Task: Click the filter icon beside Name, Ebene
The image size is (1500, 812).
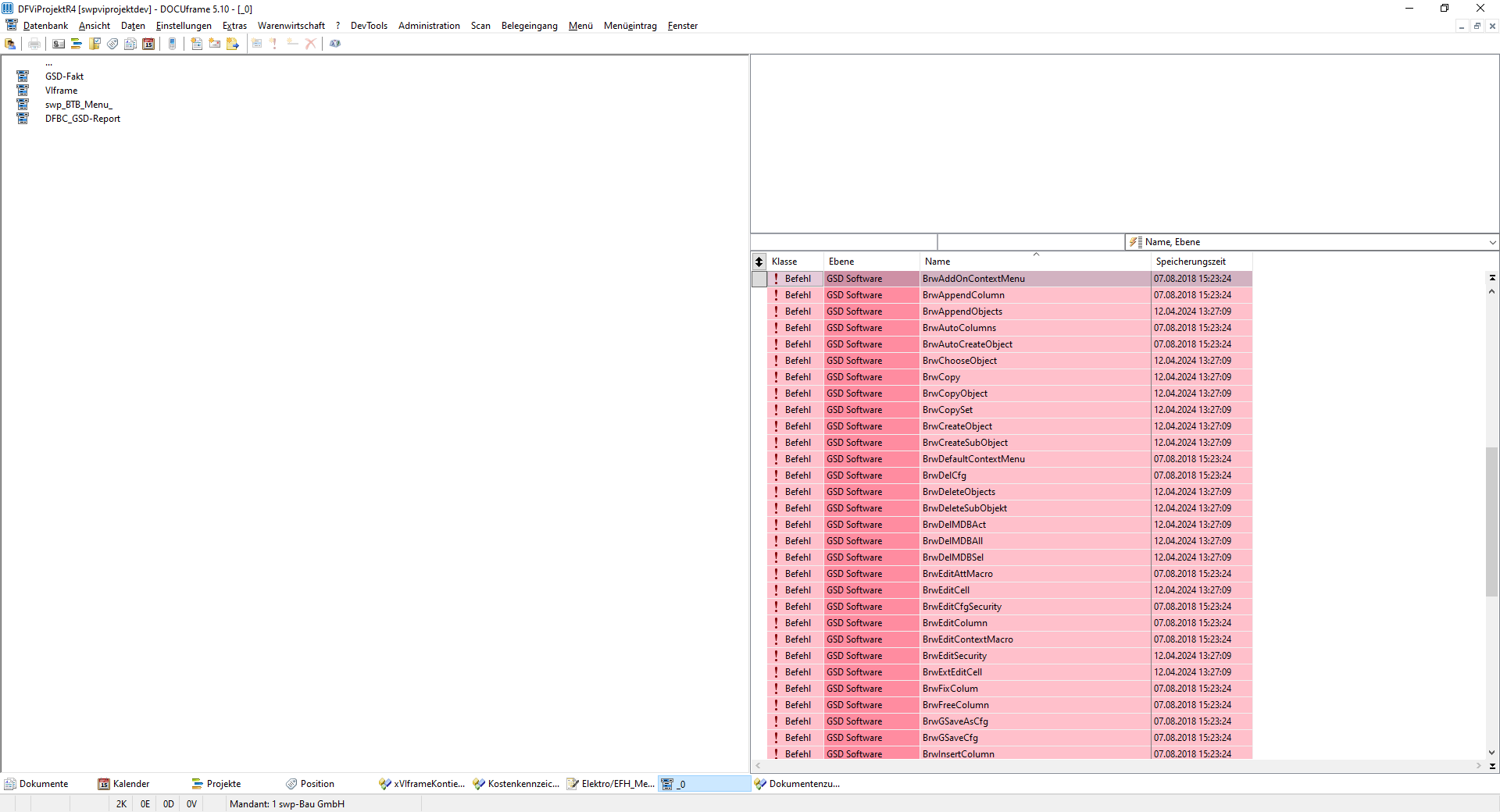Action: click(1135, 242)
